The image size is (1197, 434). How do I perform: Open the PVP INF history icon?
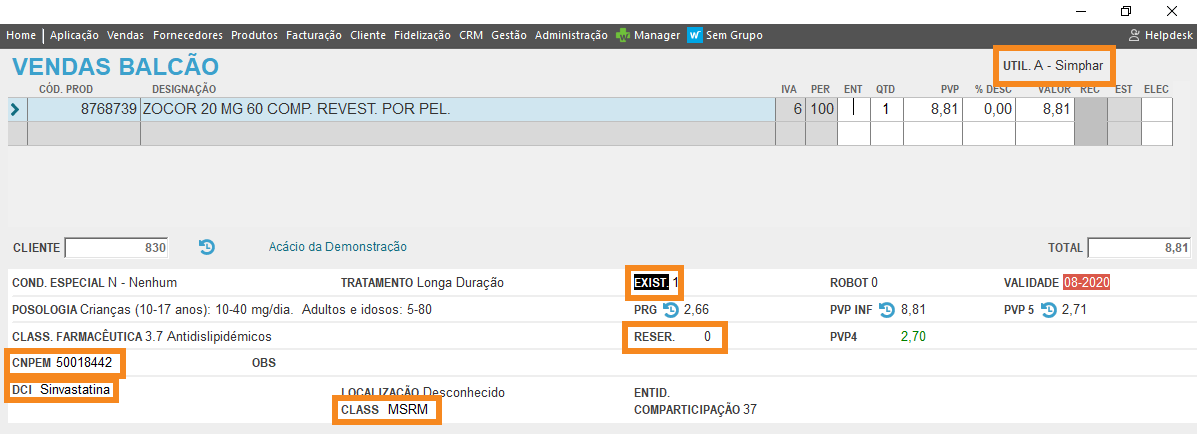[887, 310]
